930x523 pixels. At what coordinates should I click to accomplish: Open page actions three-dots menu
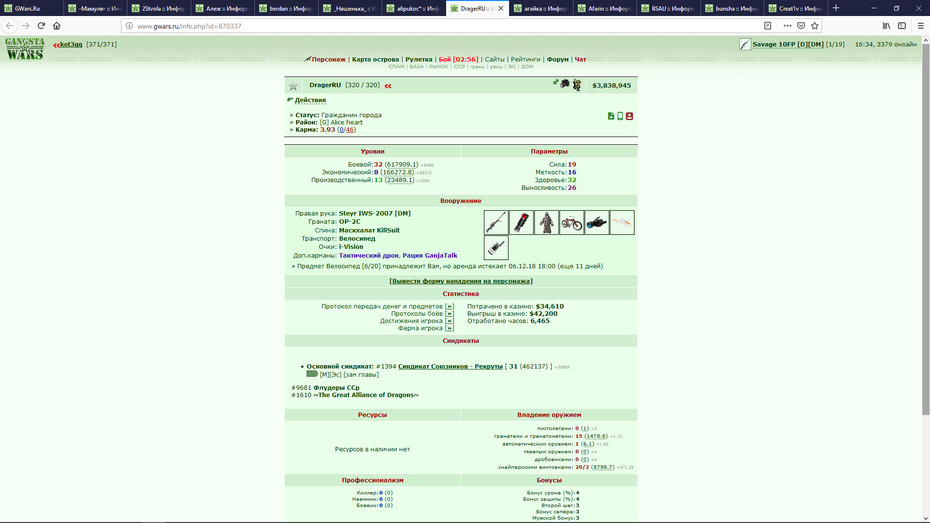pos(787,25)
